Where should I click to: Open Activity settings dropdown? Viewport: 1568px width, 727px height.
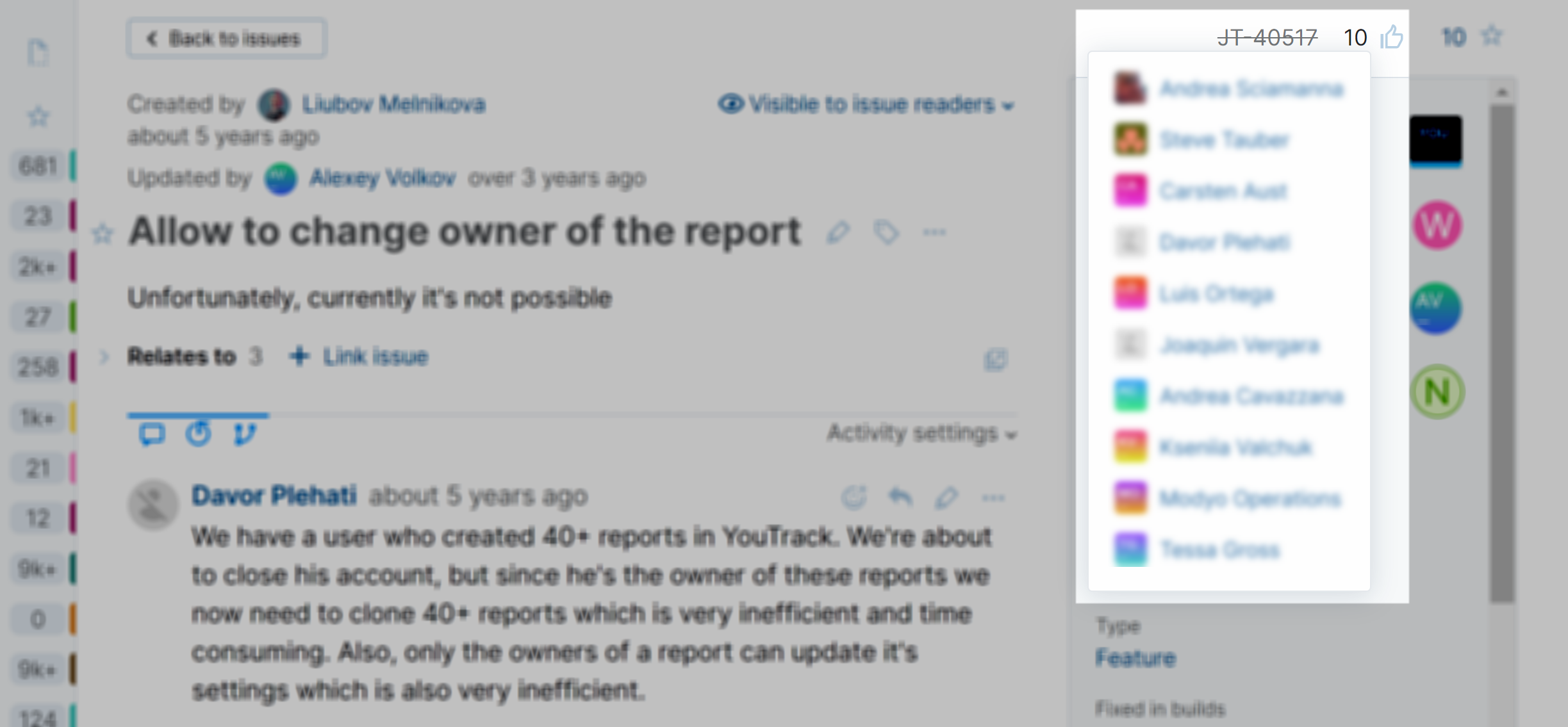921,434
